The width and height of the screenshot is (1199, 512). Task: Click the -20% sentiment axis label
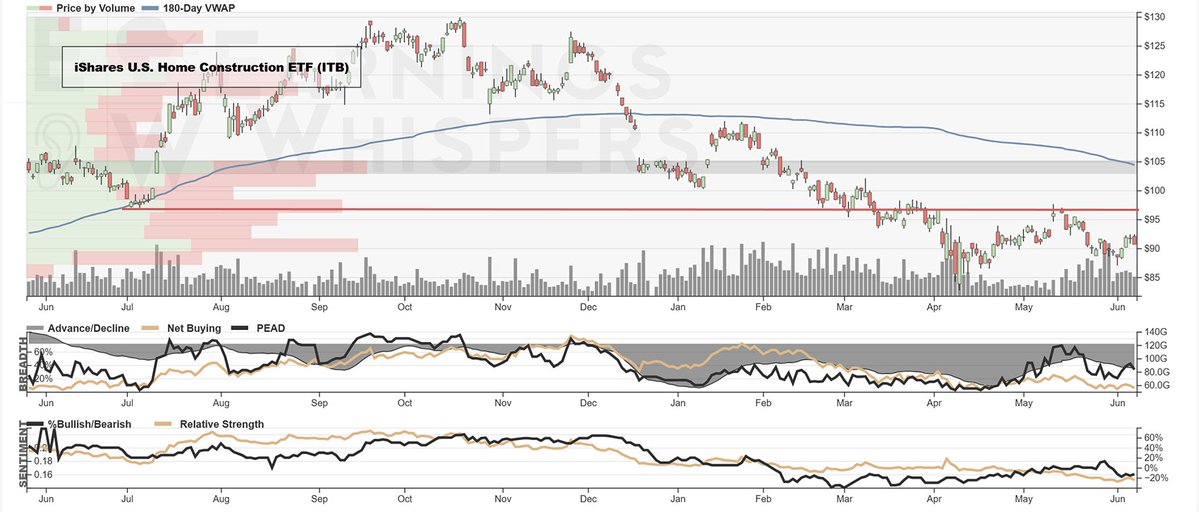(x=1155, y=478)
